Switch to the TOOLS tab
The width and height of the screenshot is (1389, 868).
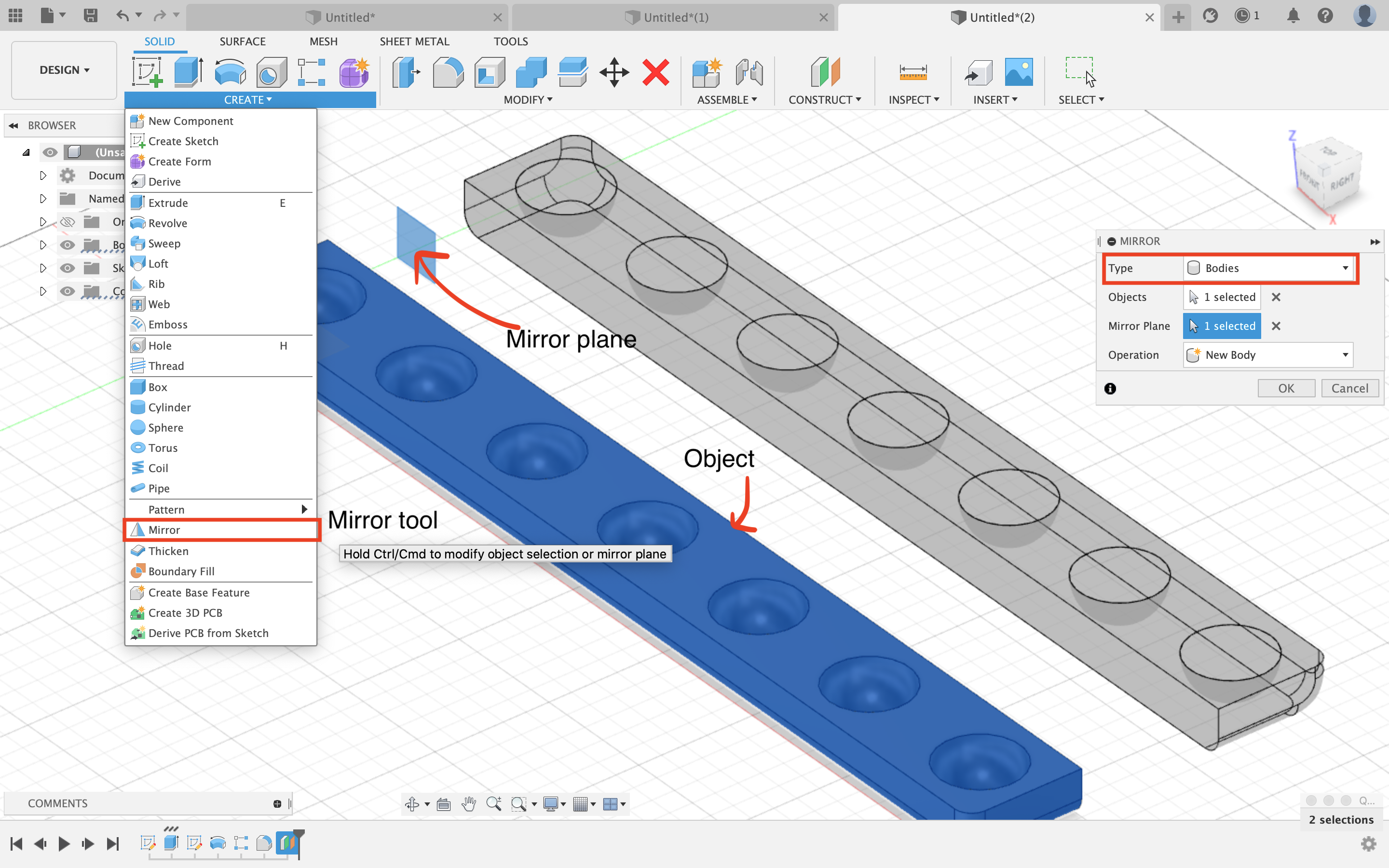[511, 41]
